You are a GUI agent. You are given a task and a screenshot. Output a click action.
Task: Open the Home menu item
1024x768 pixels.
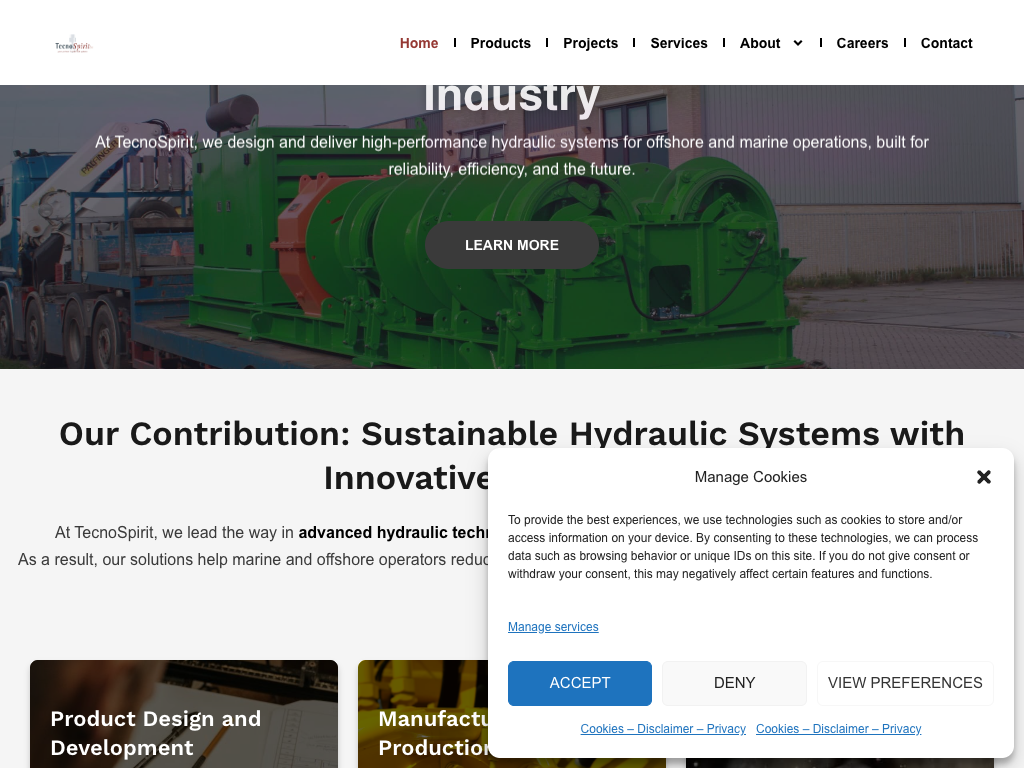pyautogui.click(x=419, y=43)
